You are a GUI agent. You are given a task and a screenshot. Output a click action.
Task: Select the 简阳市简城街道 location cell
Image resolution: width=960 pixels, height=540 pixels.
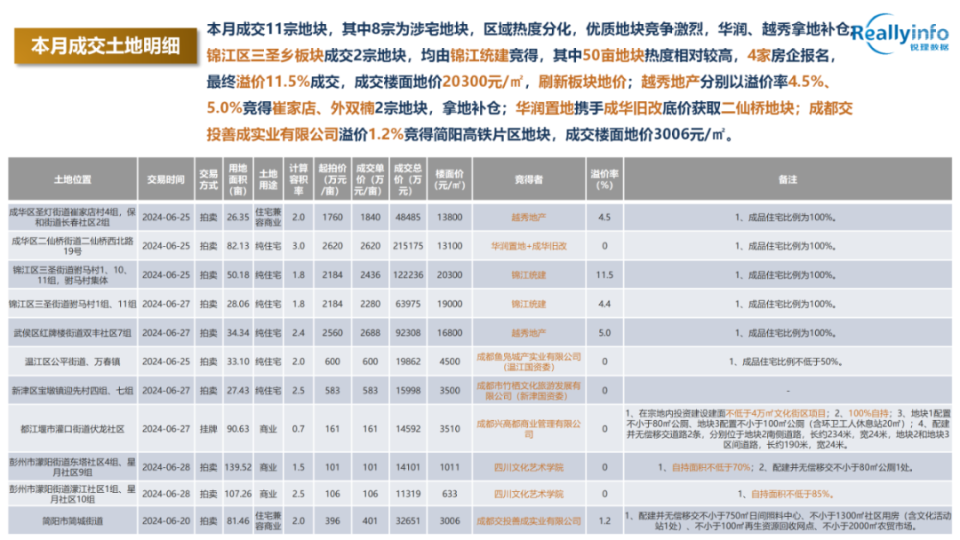[x=73, y=521]
